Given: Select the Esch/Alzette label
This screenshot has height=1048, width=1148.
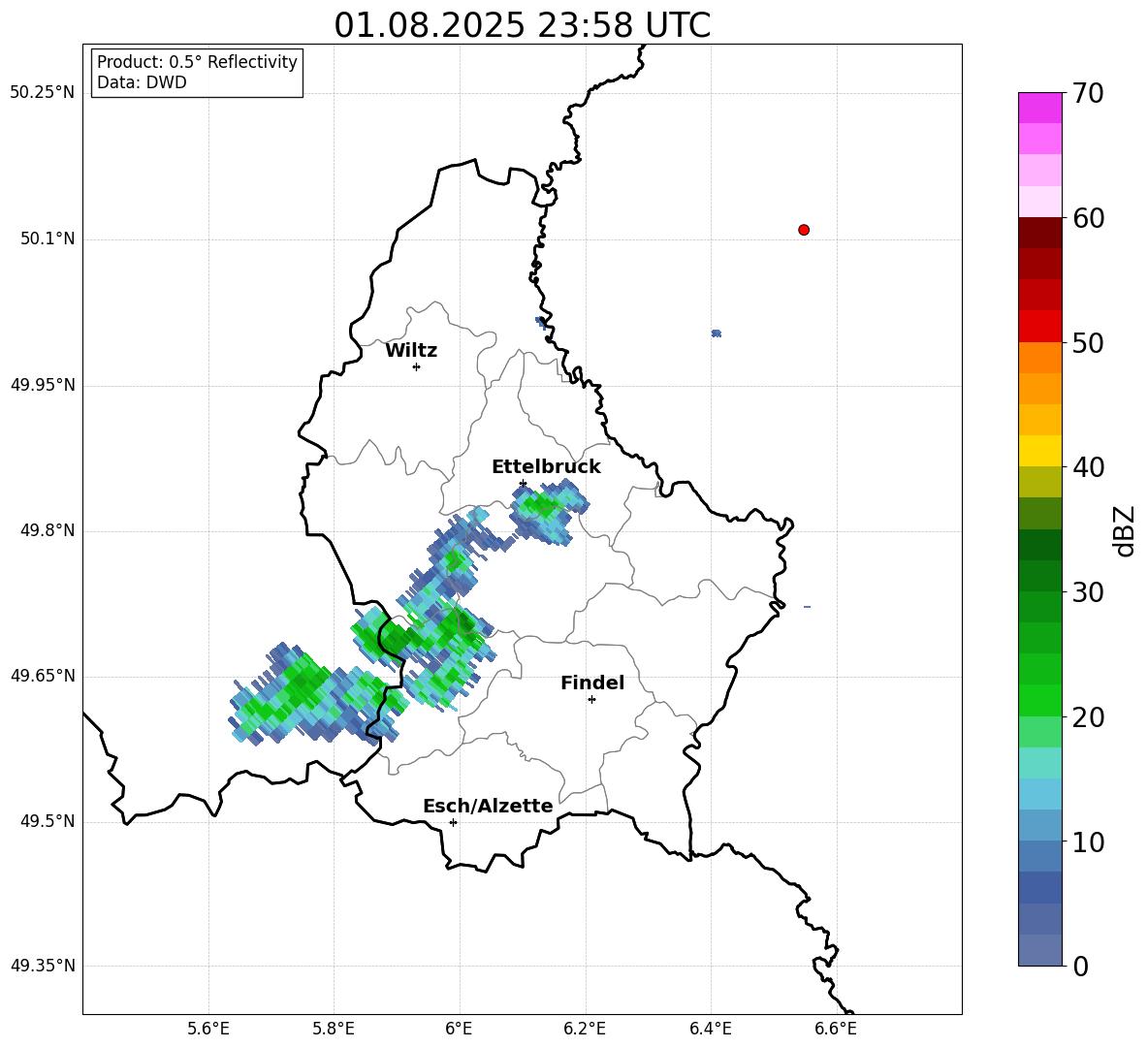Looking at the screenshot, I should [x=488, y=806].
